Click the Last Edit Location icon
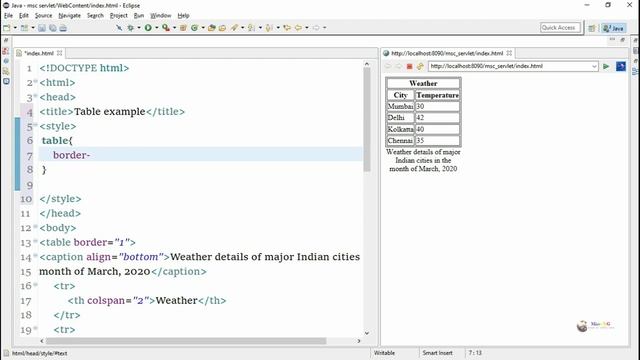This screenshot has height=360, width=640. [x=287, y=28]
